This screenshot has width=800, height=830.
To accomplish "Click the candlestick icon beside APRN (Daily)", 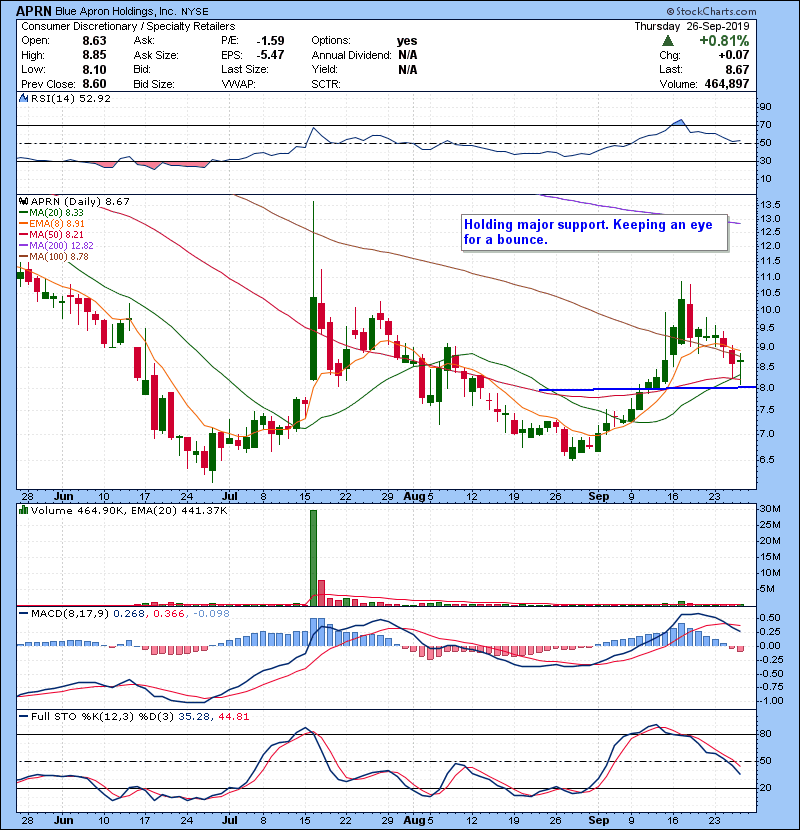I will 23,201.
